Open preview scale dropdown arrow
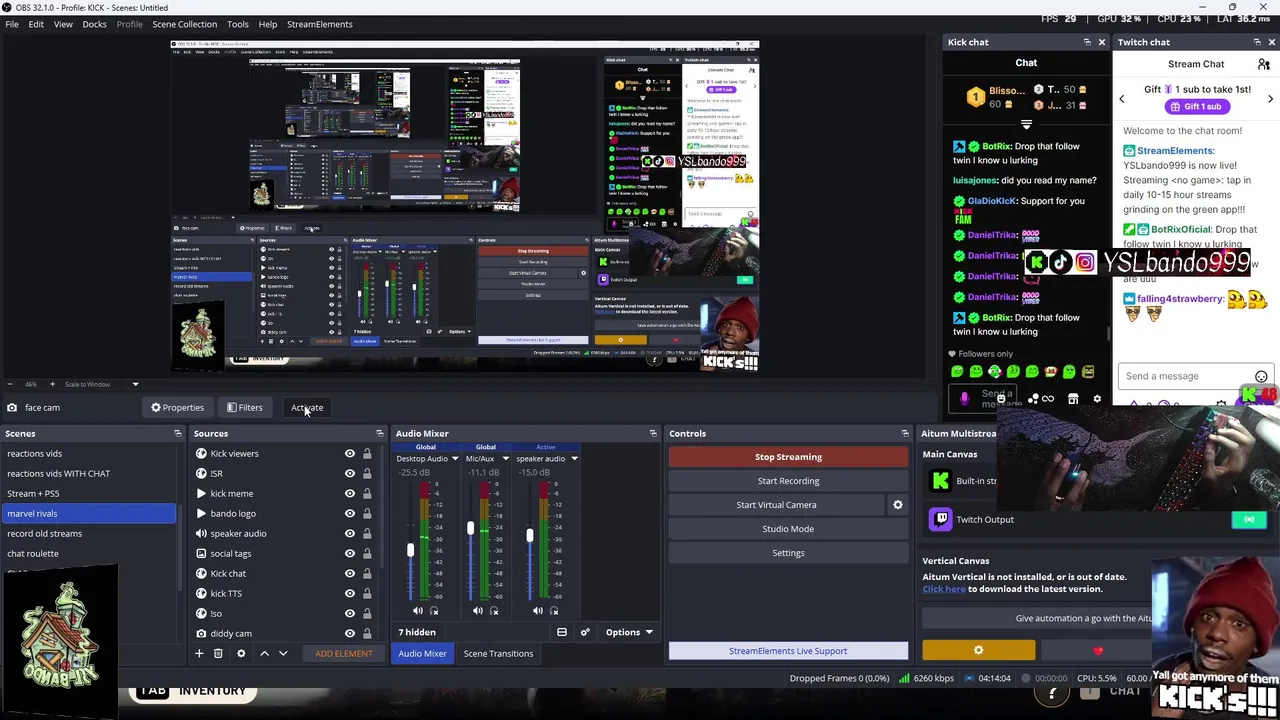1280x720 pixels. 135,384
